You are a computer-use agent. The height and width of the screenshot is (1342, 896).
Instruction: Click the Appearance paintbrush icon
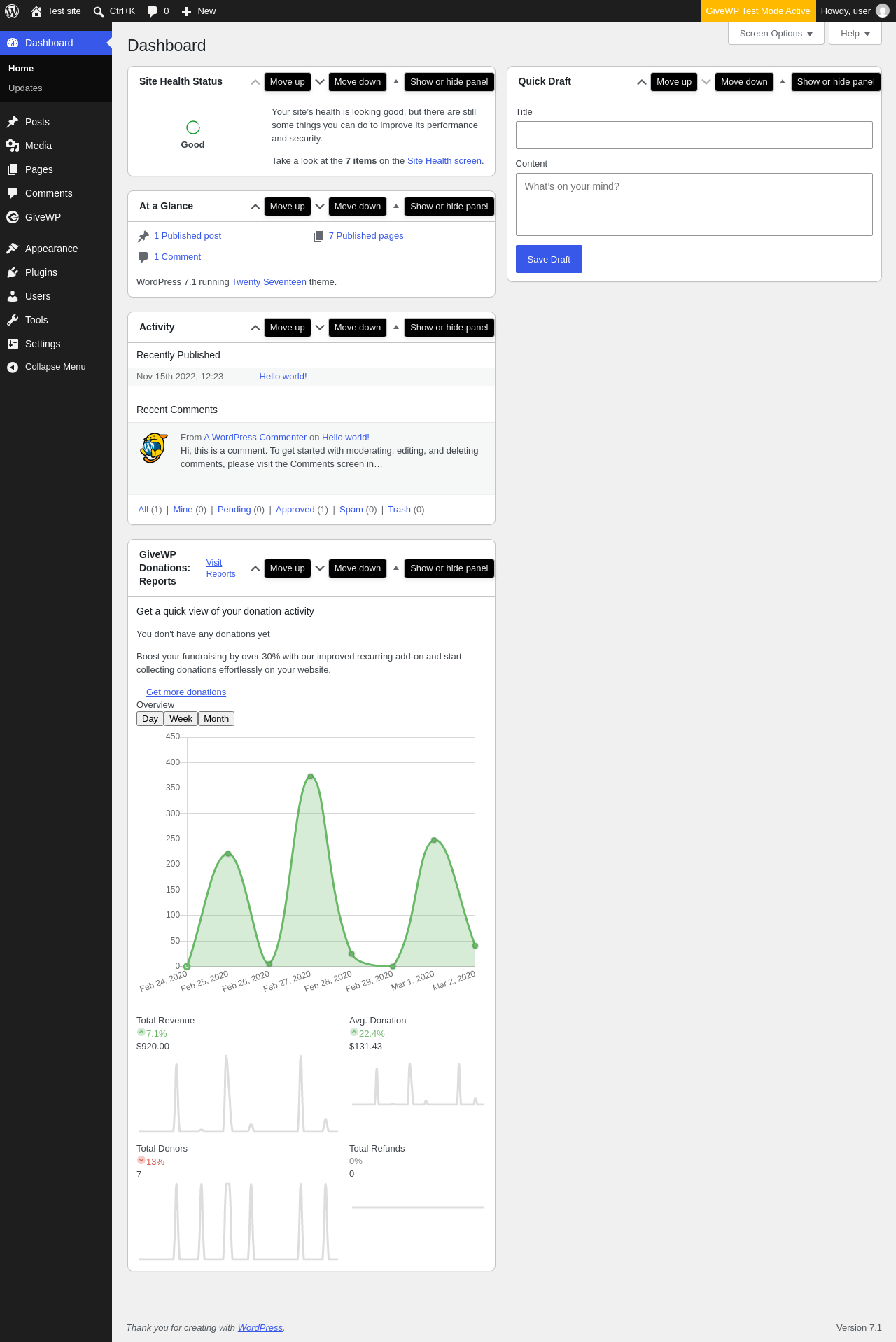coord(13,249)
